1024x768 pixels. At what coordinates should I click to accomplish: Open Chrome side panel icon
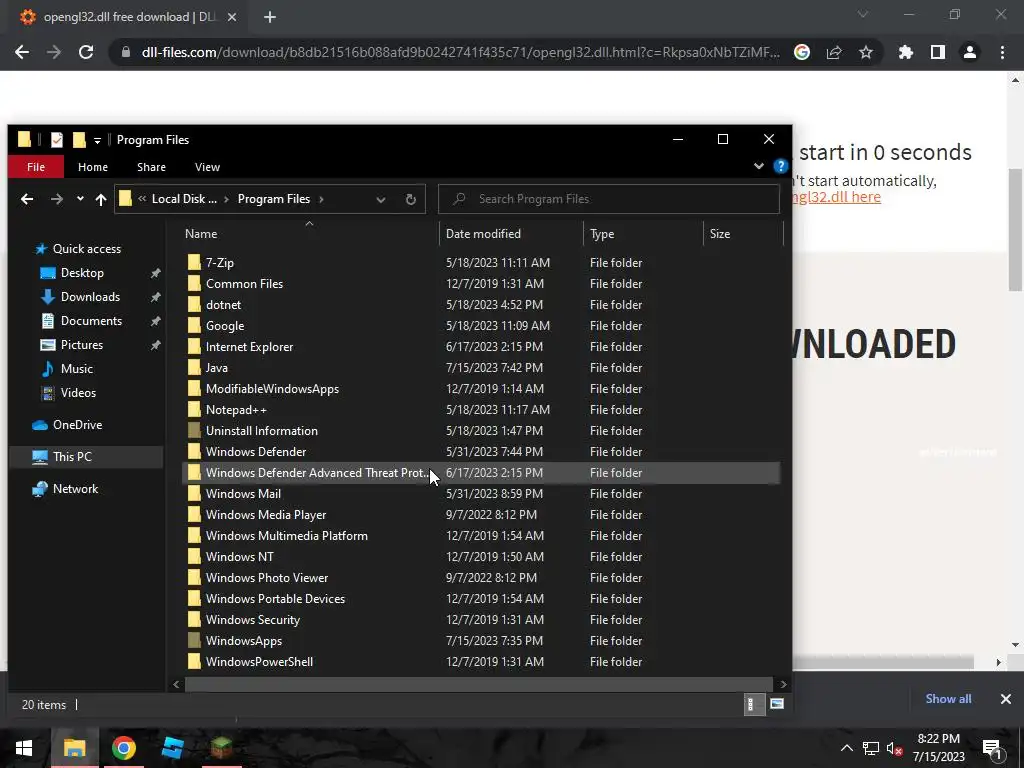click(938, 52)
